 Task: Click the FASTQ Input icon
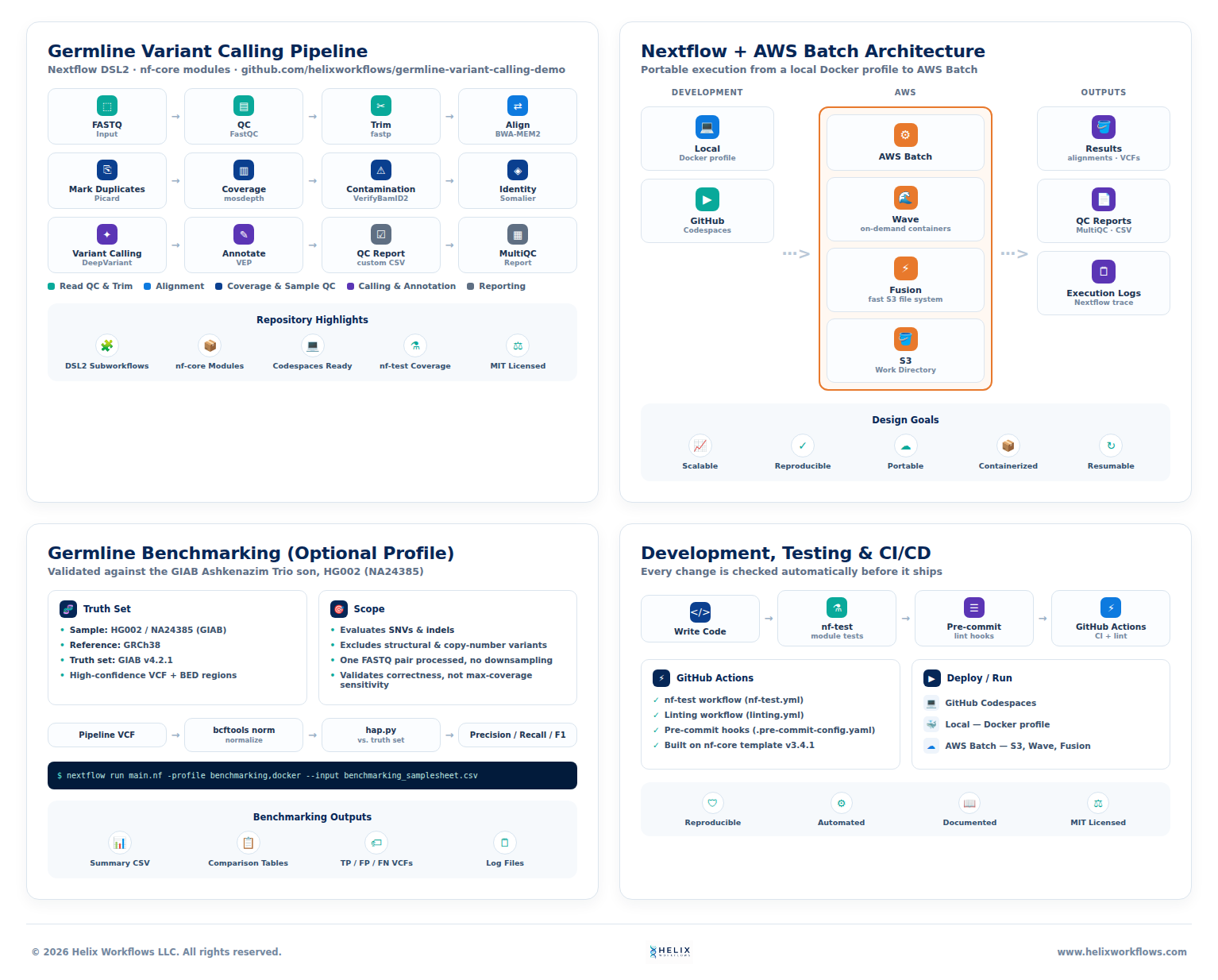(106, 106)
